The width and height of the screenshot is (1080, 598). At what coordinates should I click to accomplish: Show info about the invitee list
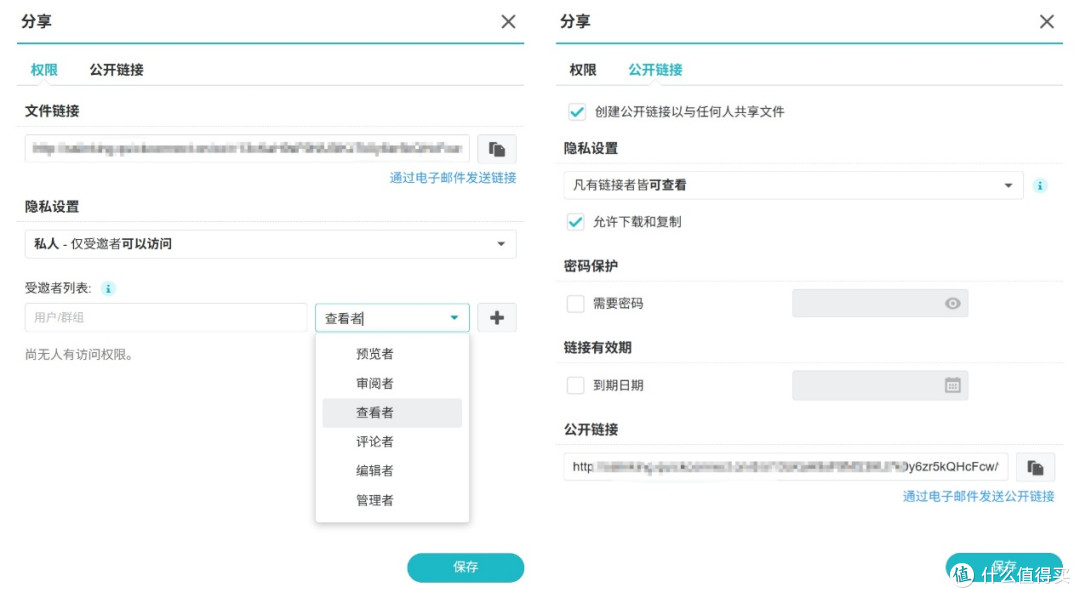click(108, 288)
